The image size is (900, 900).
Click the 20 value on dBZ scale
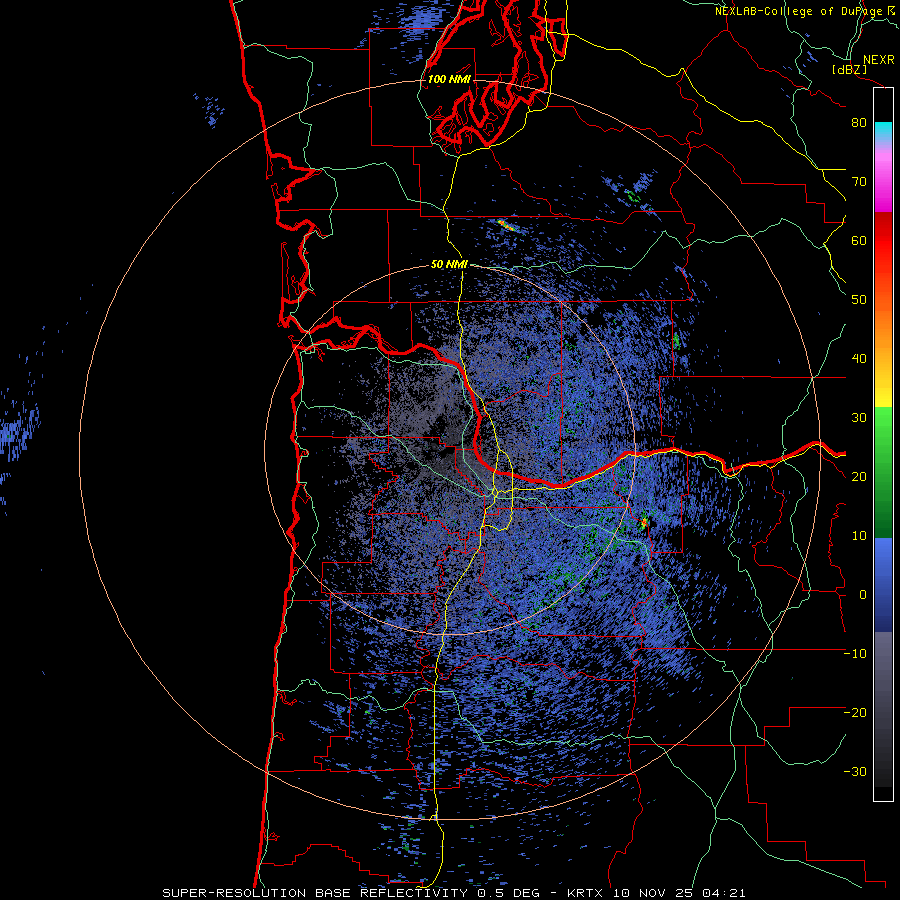pos(859,476)
